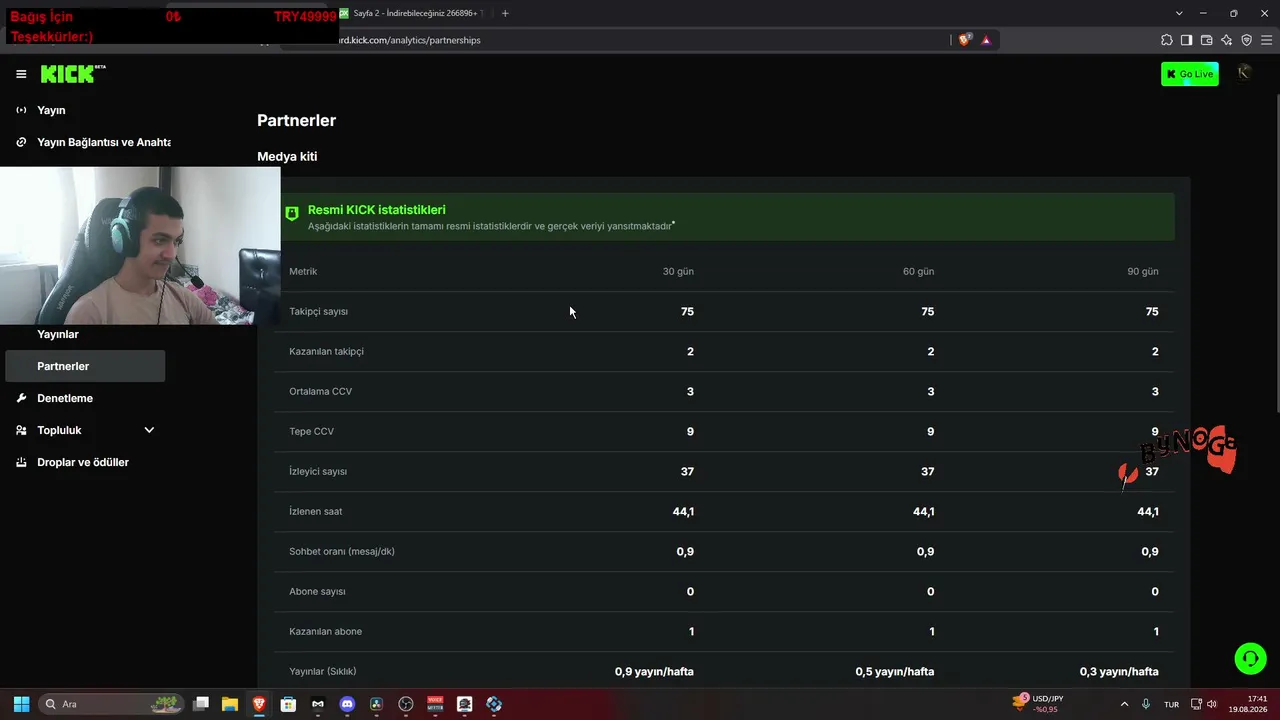Open the tab search dropdown arrow
1280x720 pixels.
point(1179,13)
